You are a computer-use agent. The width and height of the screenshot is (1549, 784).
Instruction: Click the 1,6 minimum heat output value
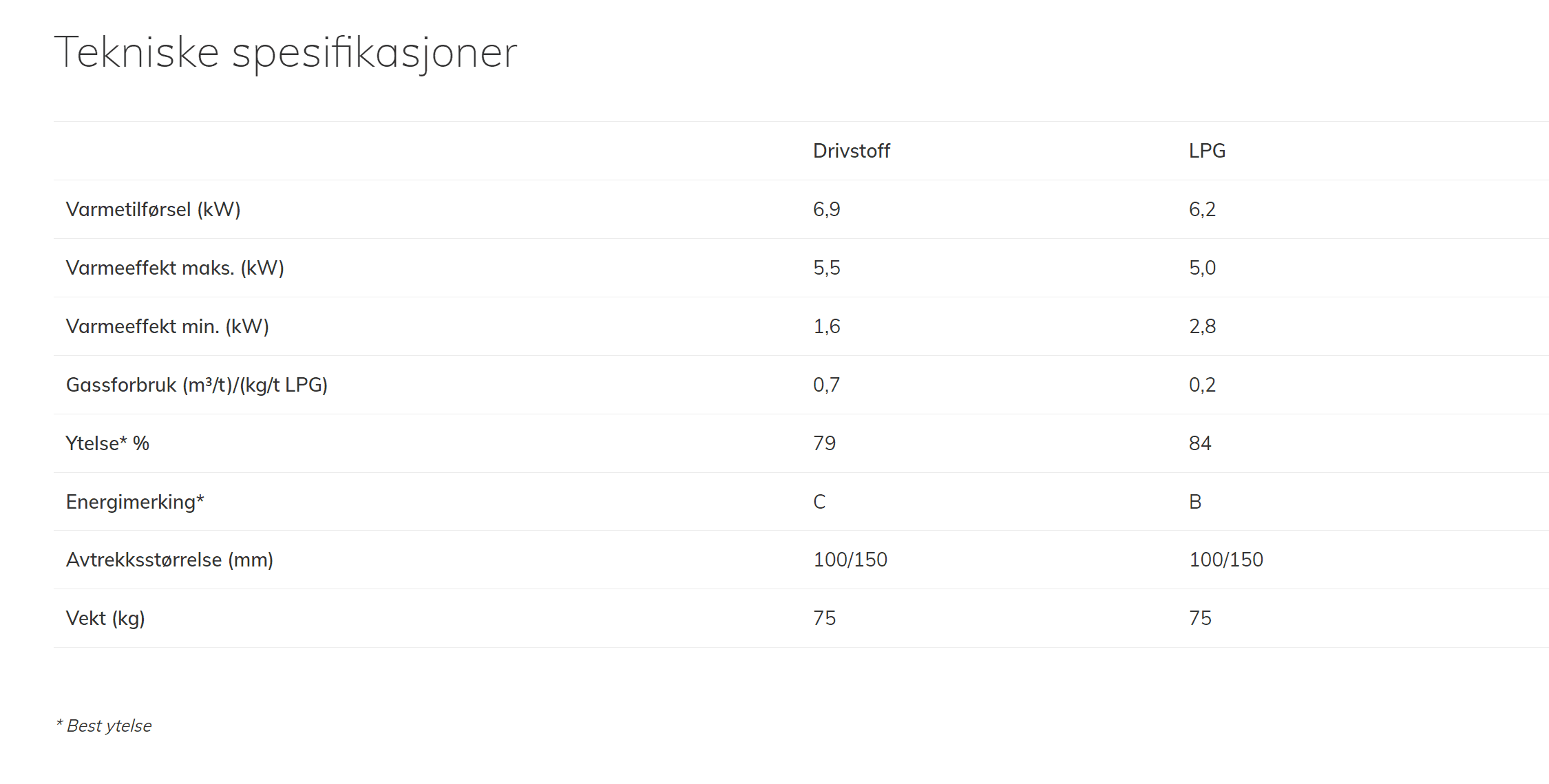click(826, 326)
